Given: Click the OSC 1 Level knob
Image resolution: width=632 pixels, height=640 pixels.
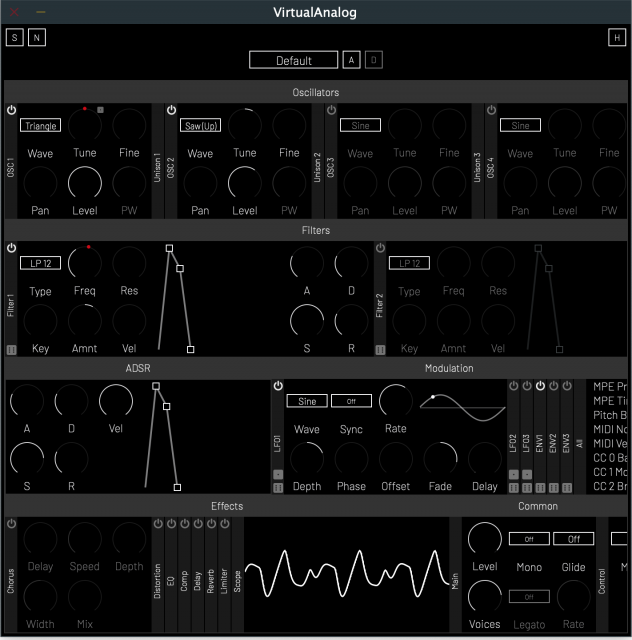Looking at the screenshot, I should coord(85,183).
